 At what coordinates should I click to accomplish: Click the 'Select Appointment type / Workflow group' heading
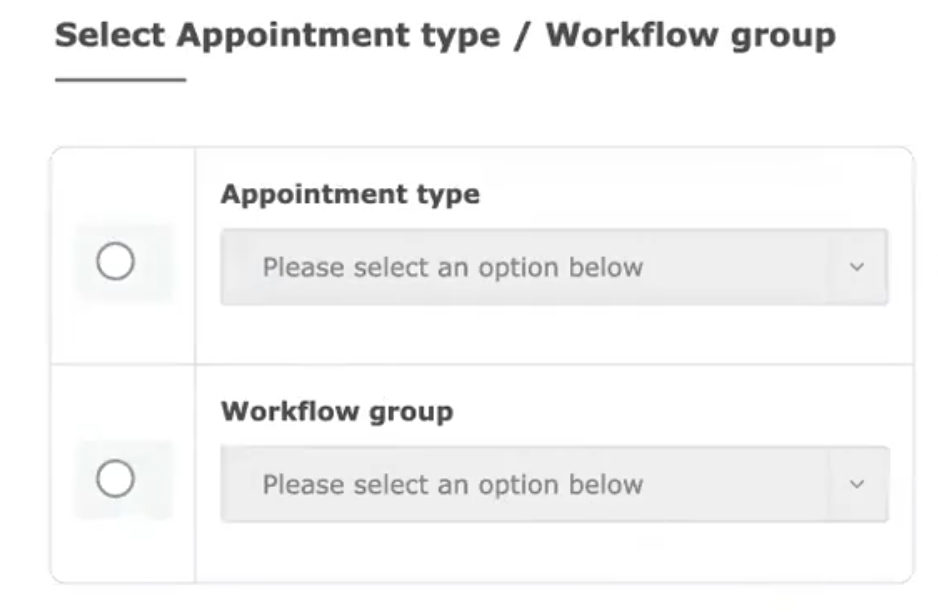tap(445, 36)
